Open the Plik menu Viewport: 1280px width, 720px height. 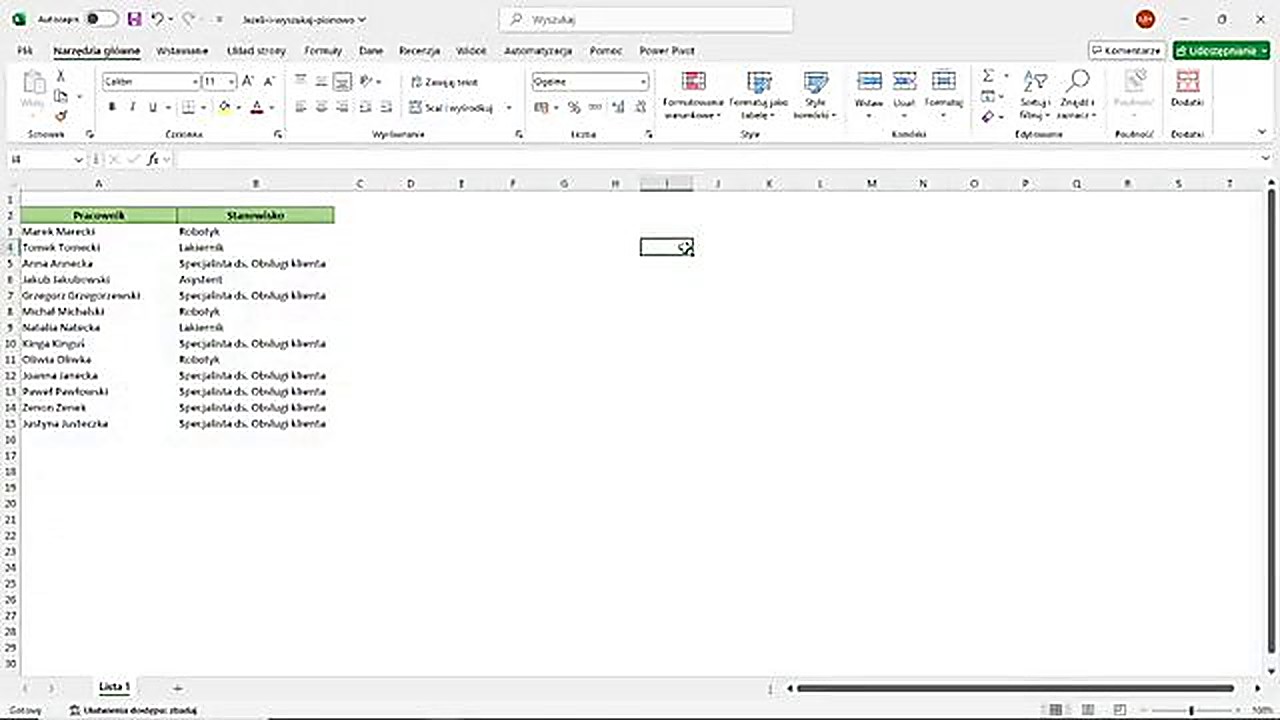(24, 50)
